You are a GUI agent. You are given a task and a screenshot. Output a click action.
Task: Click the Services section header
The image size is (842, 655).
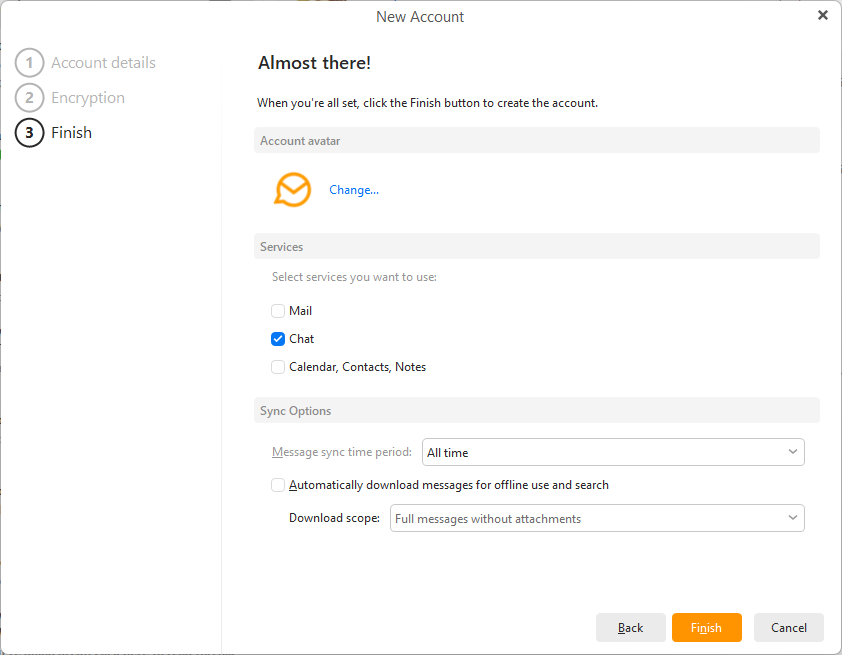click(282, 247)
